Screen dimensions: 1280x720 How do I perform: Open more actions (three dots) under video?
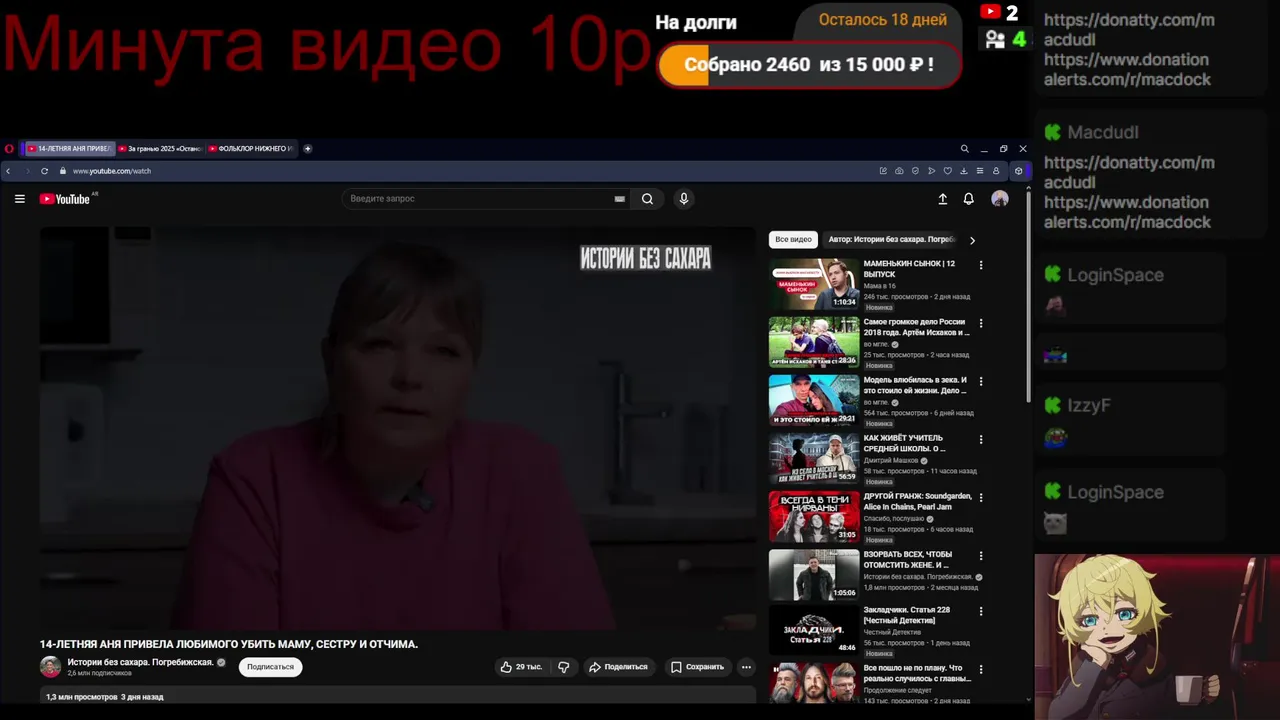click(745, 667)
